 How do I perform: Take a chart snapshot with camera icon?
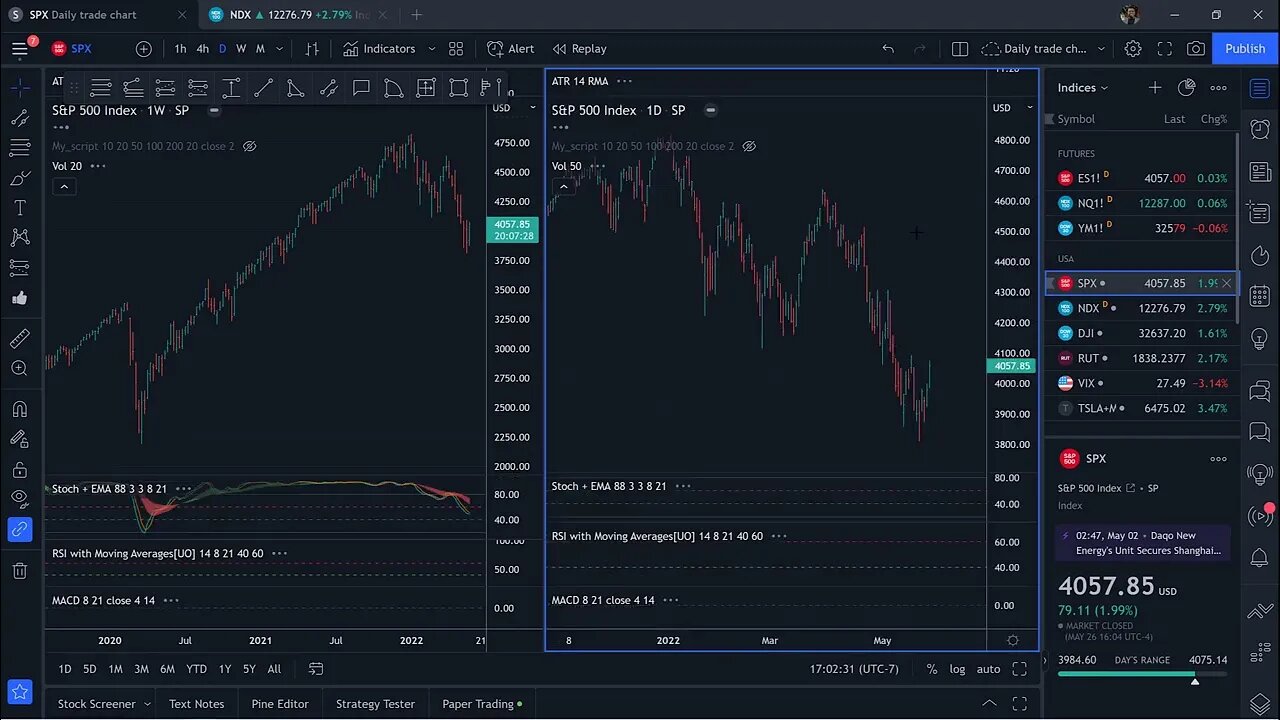1196,48
